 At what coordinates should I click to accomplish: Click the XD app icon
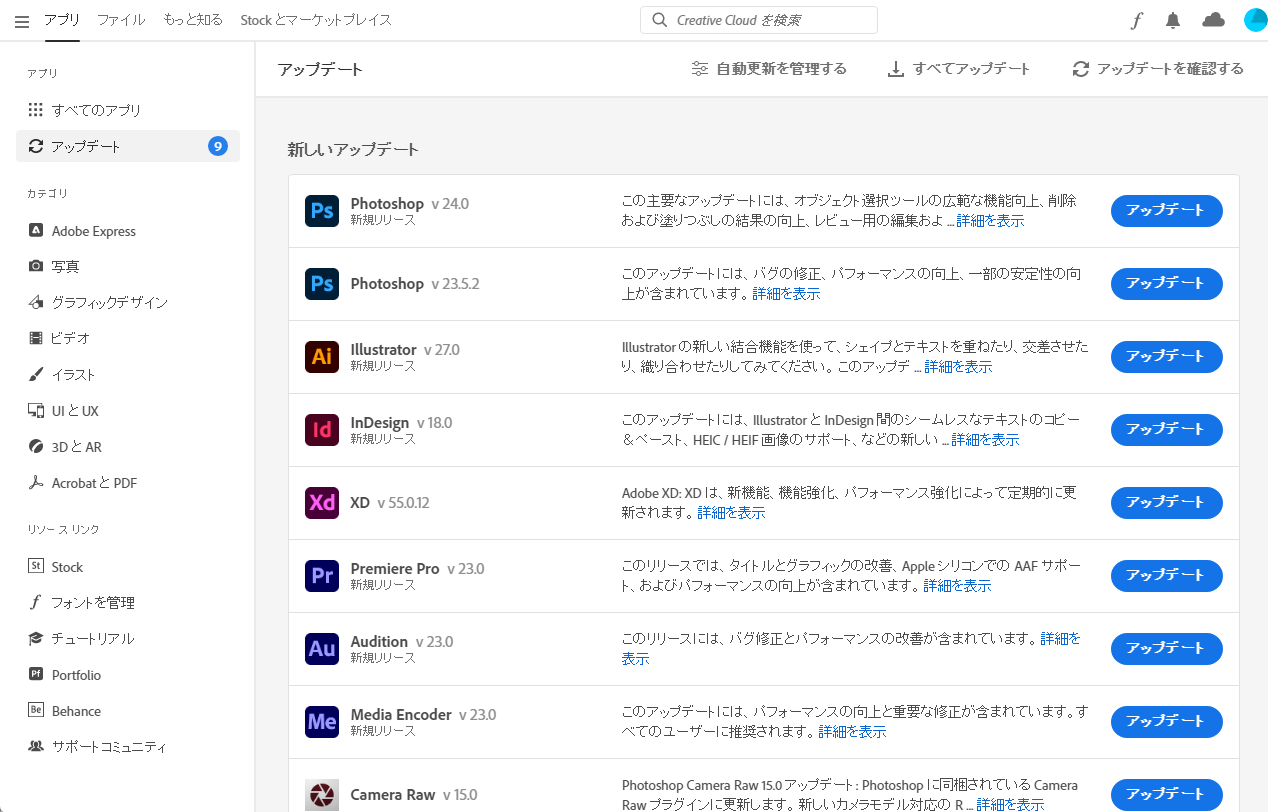322,503
